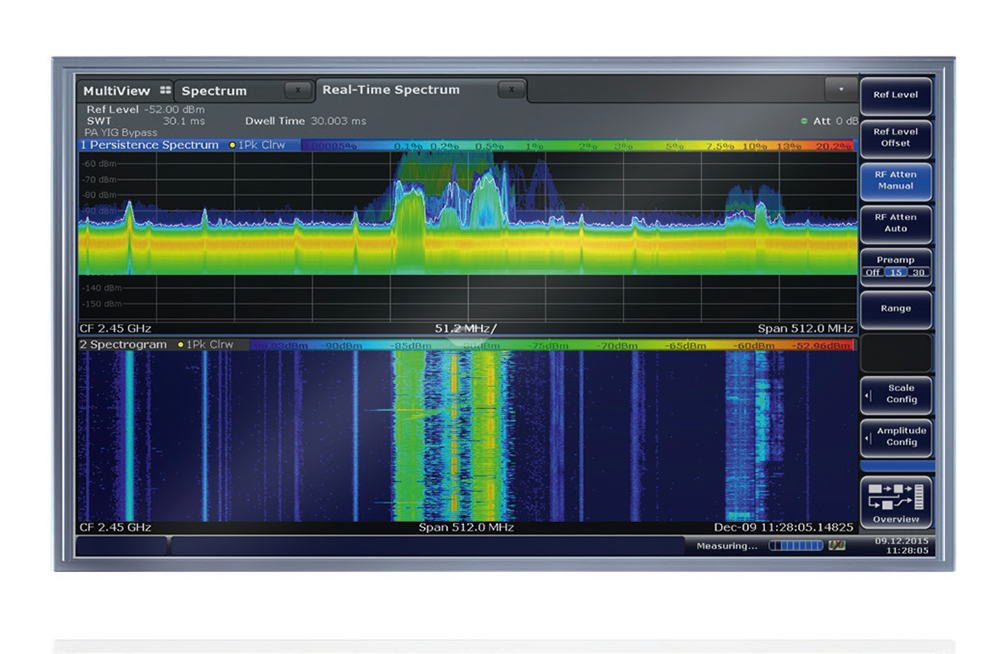Click the Measuring progress bar
The image size is (1000, 654).
tap(795, 546)
